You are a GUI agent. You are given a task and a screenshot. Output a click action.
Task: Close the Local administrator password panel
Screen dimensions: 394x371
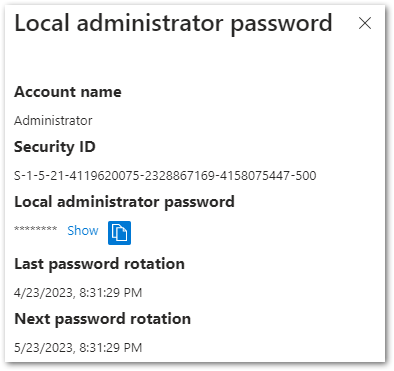pyautogui.click(x=365, y=23)
